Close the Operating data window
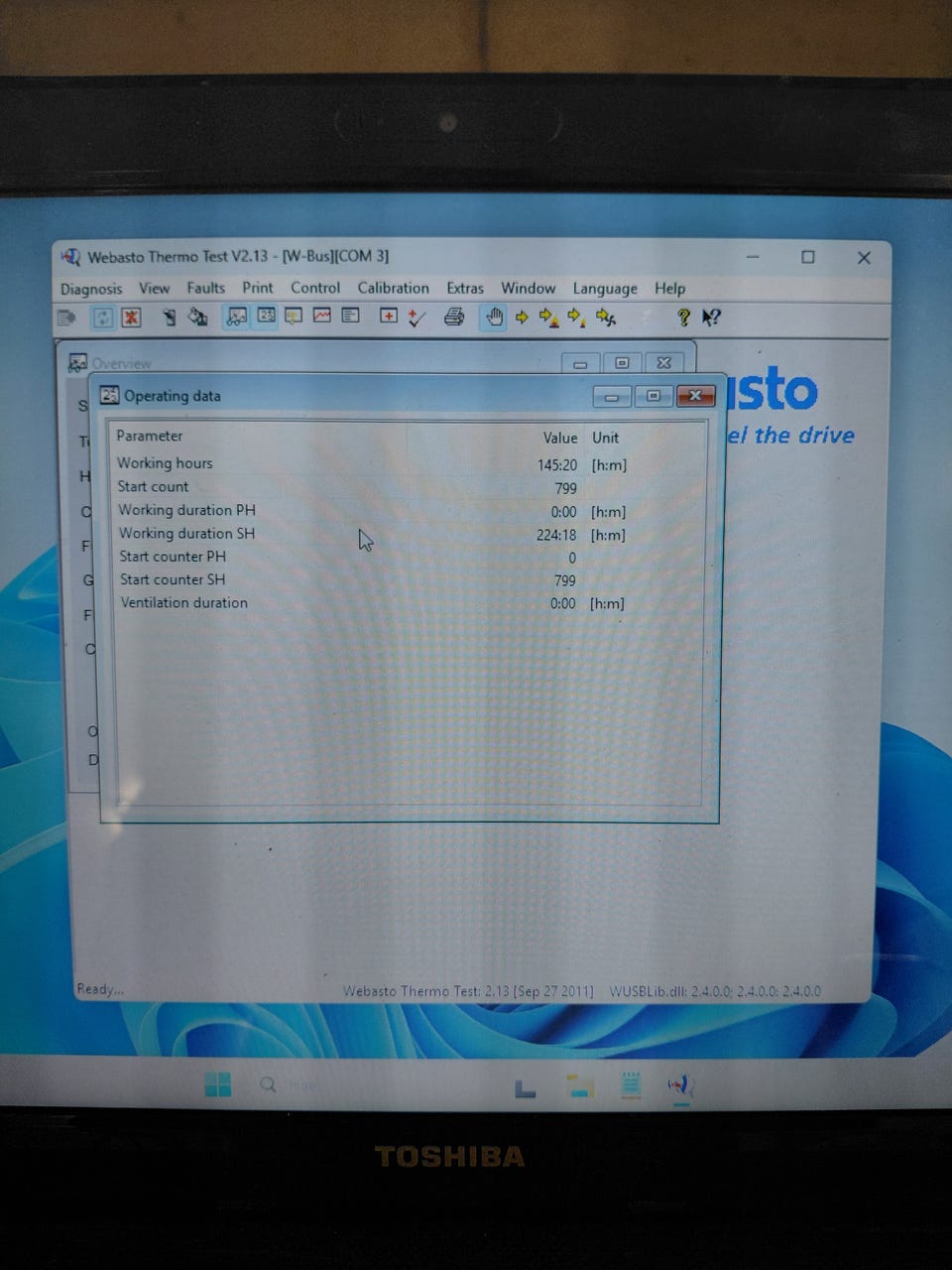Screen dimensions: 952x1270 click(x=696, y=396)
